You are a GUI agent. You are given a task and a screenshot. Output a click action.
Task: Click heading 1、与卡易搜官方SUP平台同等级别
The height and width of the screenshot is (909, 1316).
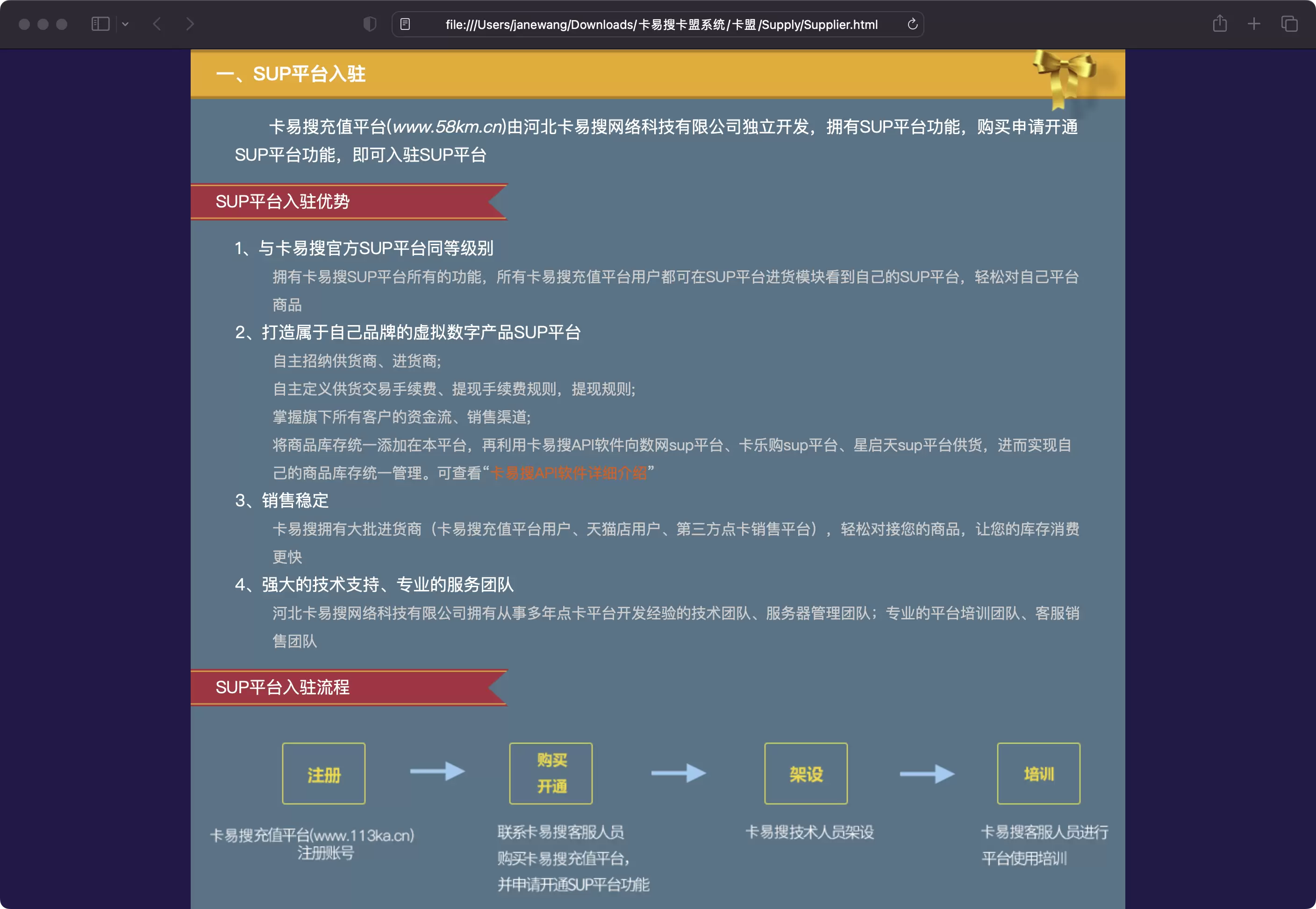click(x=364, y=249)
